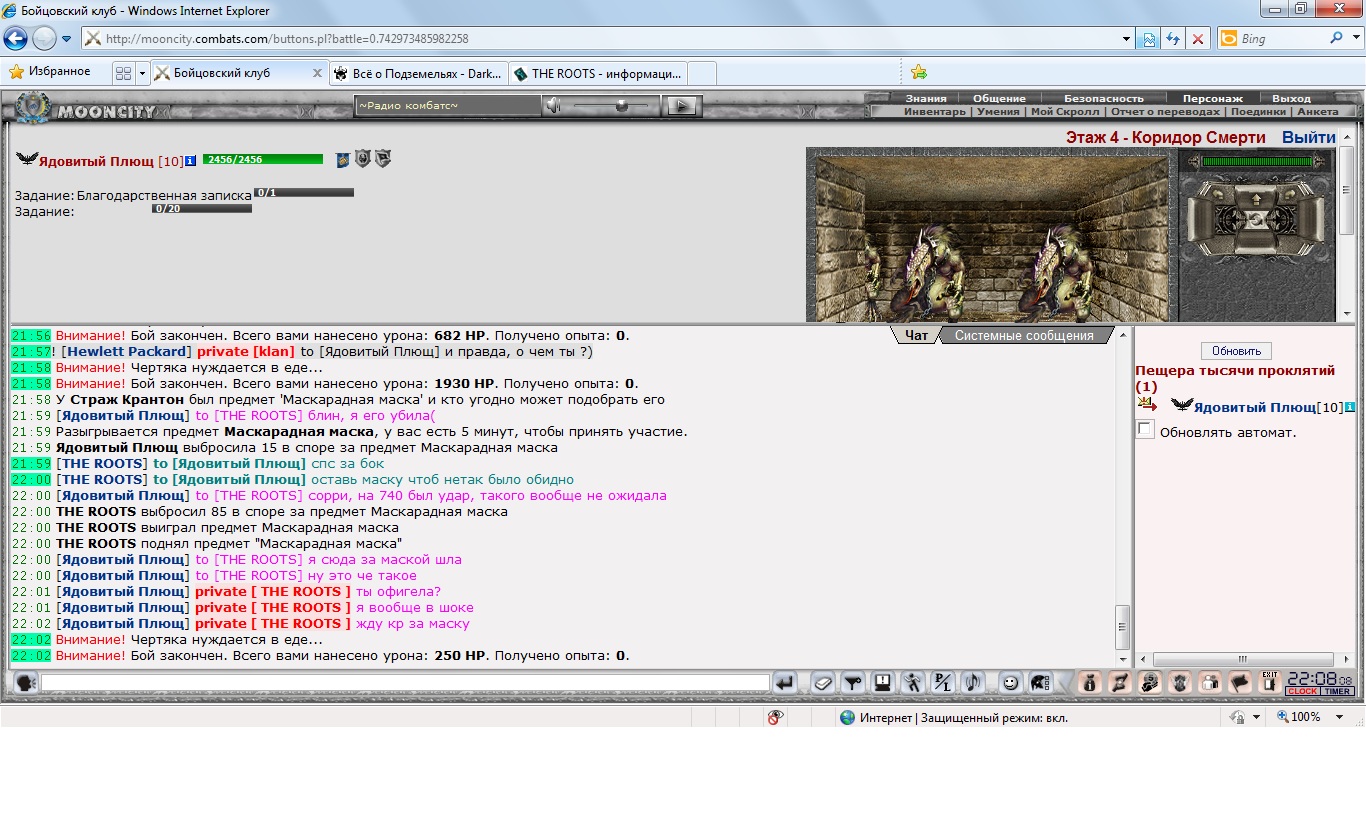Click the peach-colored friends icon in bottom toolbar

tap(1210, 683)
